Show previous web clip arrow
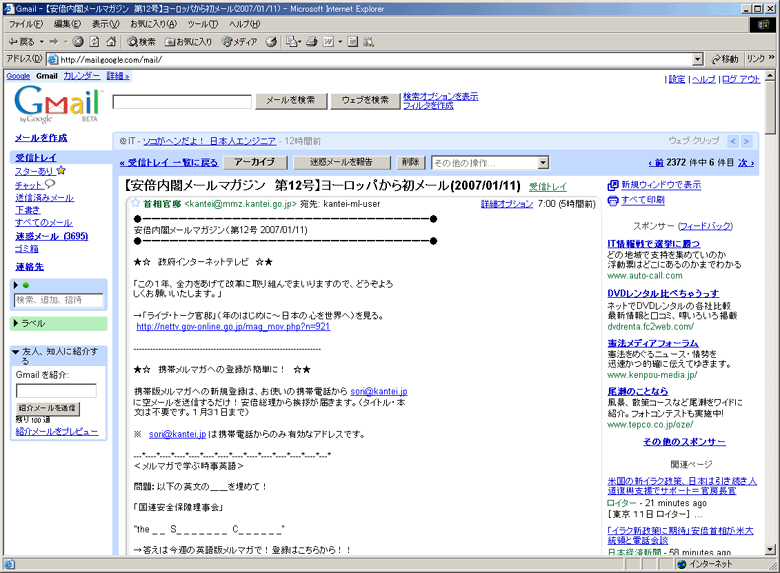Image resolution: width=780 pixels, height=573 pixels. [733, 141]
